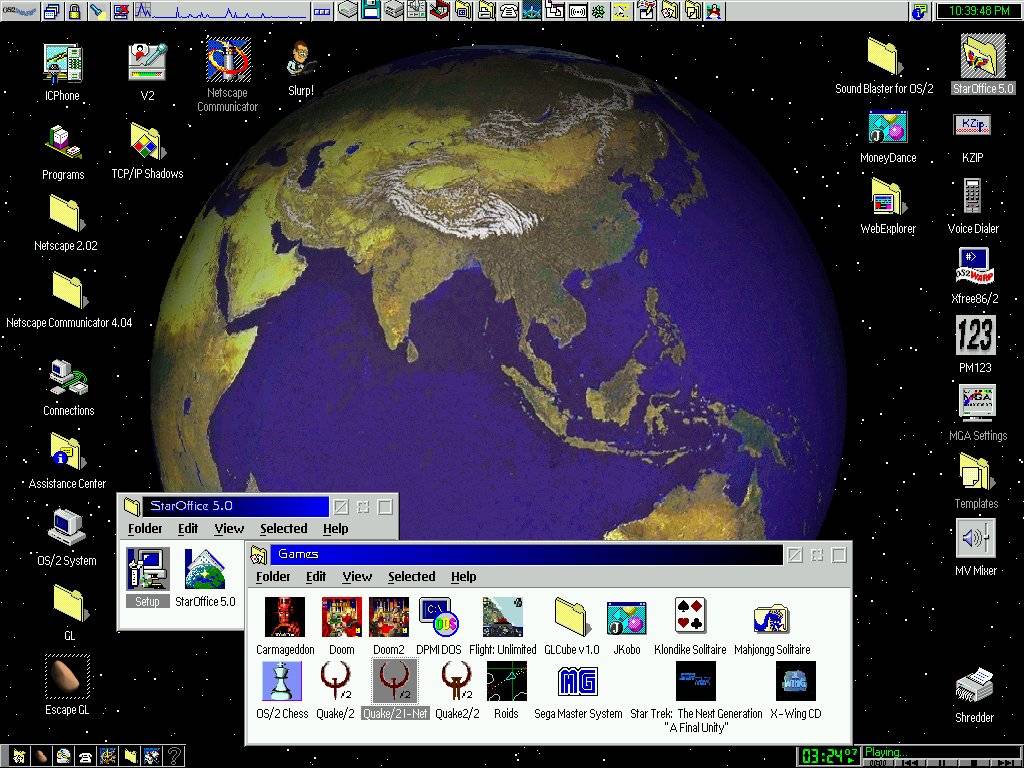Click the question mark icon in bottom toolbar

174,756
